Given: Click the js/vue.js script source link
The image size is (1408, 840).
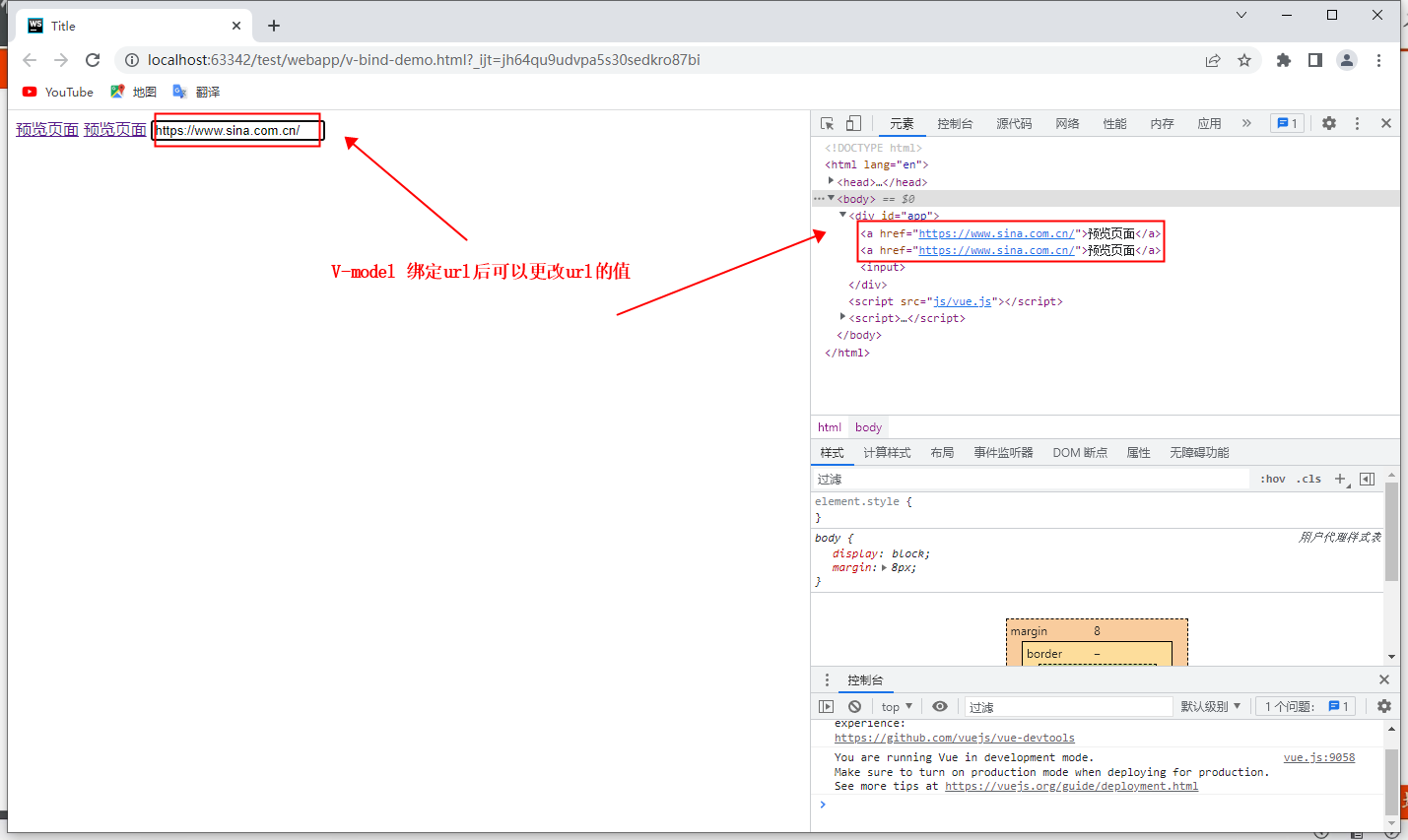Looking at the screenshot, I should pyautogui.click(x=962, y=301).
